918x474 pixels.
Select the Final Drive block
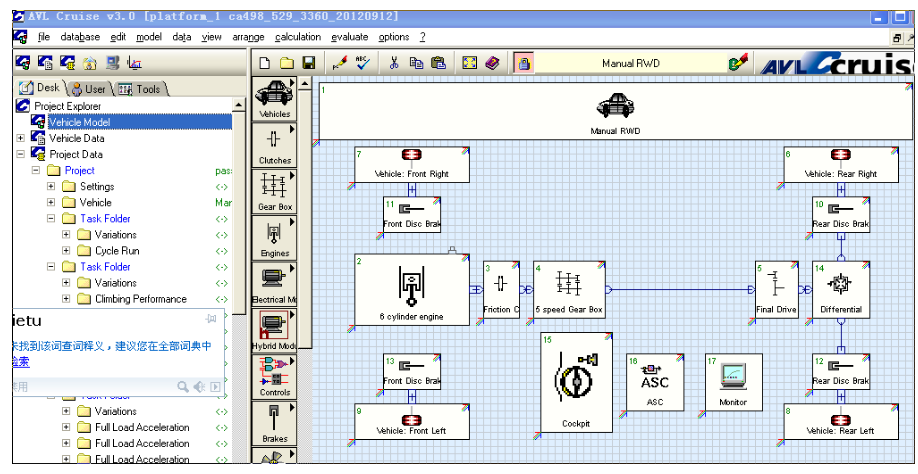pos(776,290)
